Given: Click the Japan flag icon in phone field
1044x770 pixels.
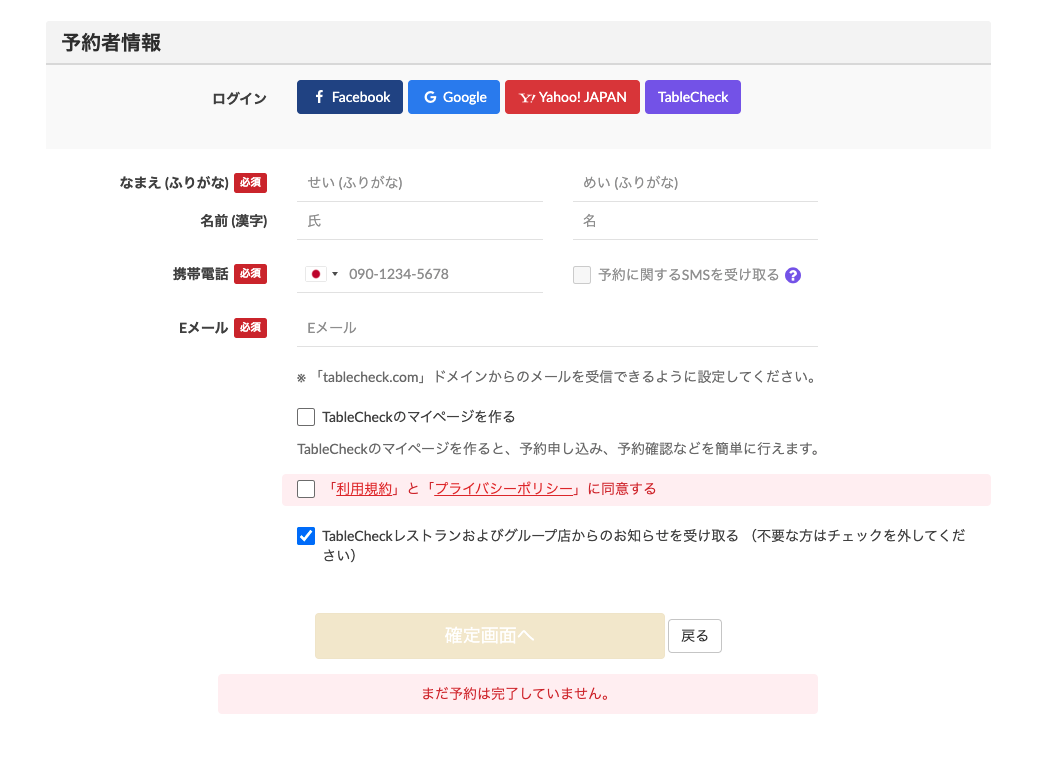Looking at the screenshot, I should pos(316,274).
